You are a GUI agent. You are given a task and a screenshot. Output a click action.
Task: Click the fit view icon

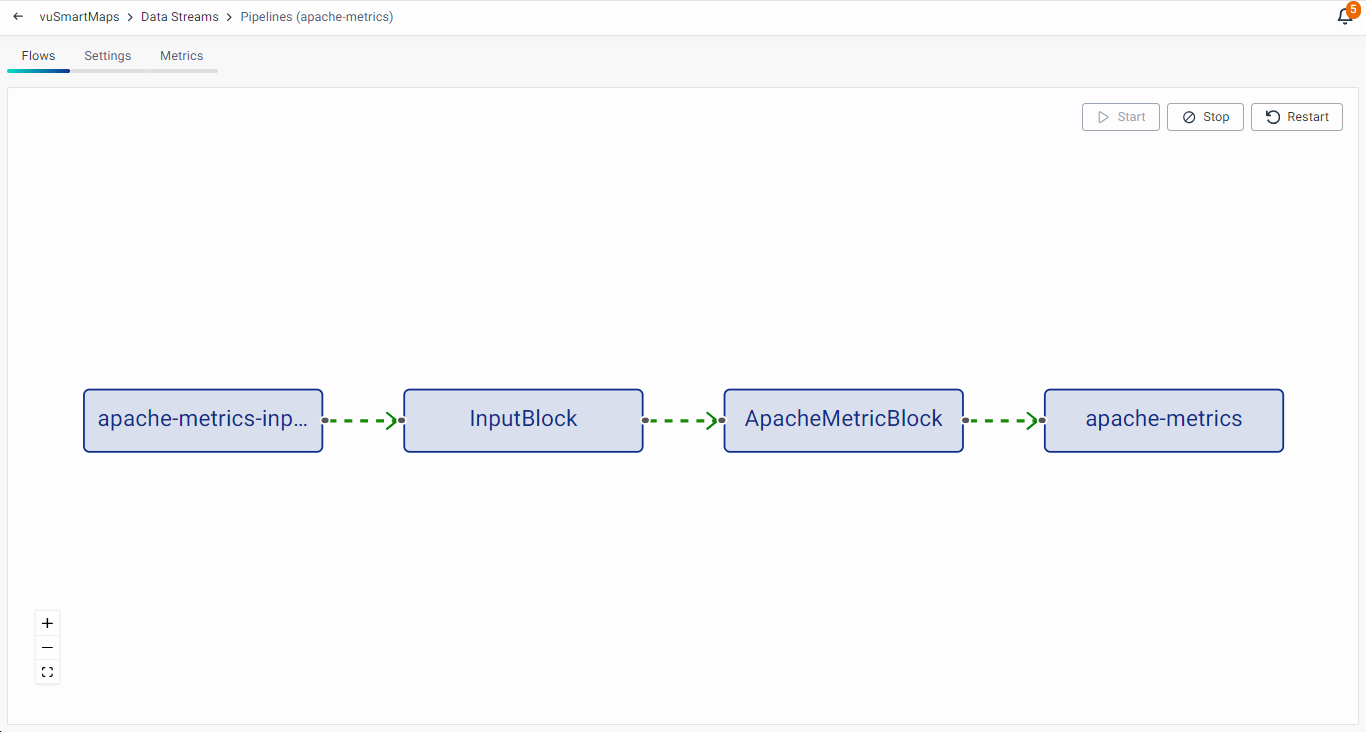tap(47, 672)
